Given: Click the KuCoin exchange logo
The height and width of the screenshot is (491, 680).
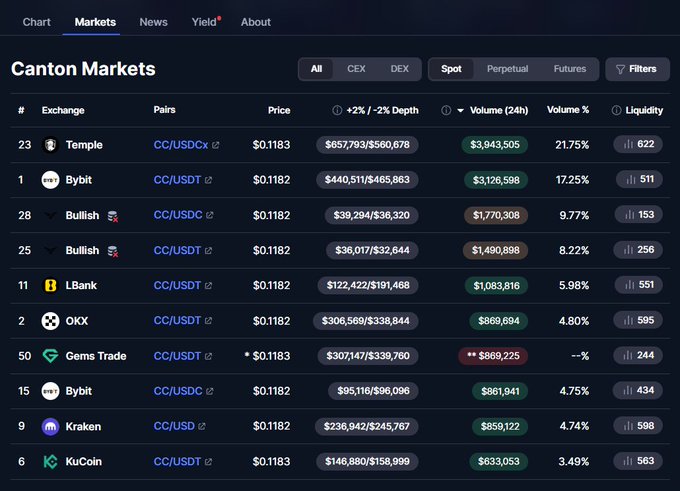Looking at the screenshot, I should point(50,462).
